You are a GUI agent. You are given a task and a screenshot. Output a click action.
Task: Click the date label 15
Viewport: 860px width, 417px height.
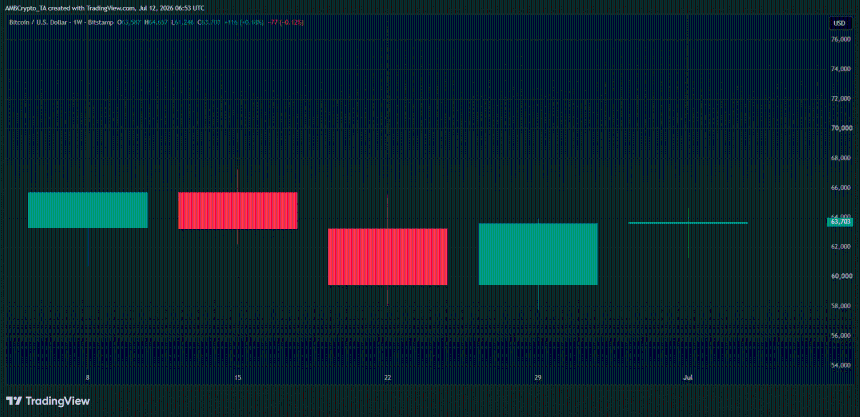pyautogui.click(x=237, y=377)
